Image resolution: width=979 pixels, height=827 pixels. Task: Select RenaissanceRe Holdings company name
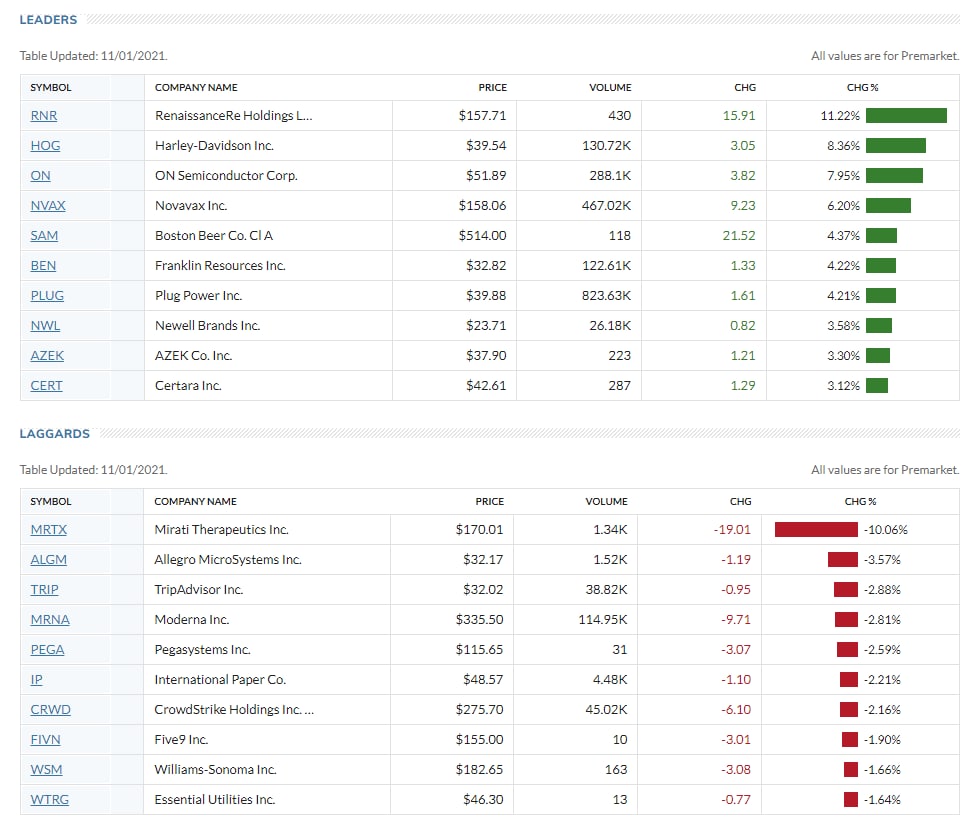[x=234, y=115]
